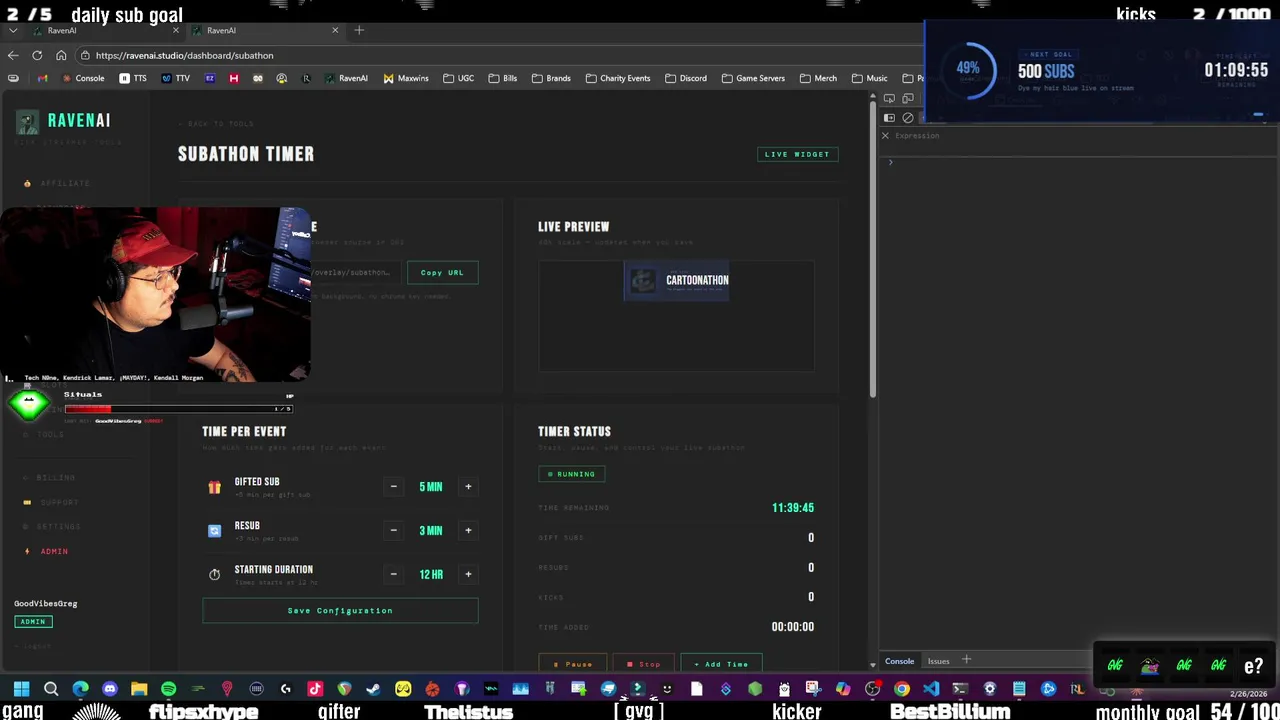The height and width of the screenshot is (720, 1280).
Task: Click the Resub icon
Action: click(x=214, y=531)
